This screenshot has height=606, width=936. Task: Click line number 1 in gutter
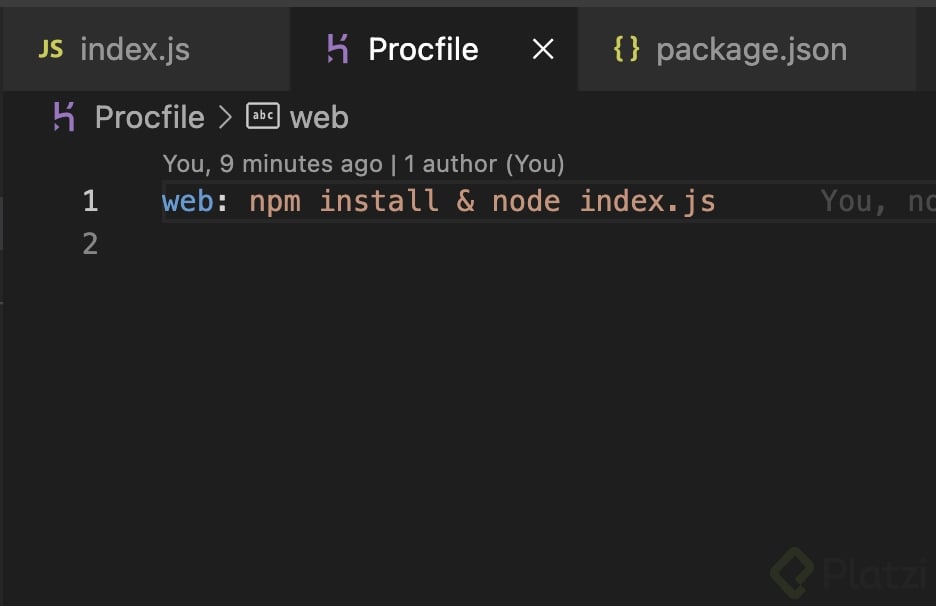click(x=91, y=201)
